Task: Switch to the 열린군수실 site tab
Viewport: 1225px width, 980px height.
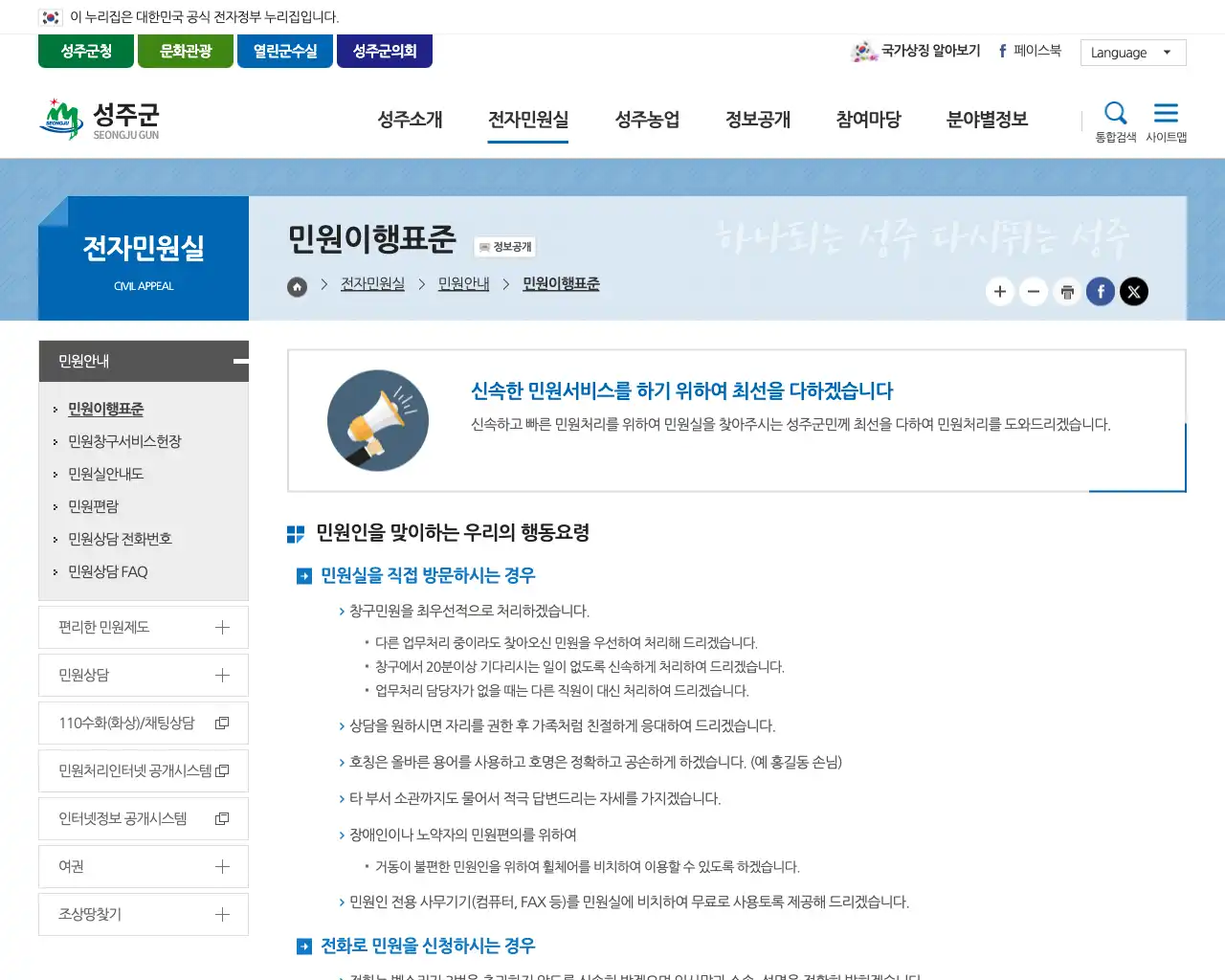Action: coord(285,52)
